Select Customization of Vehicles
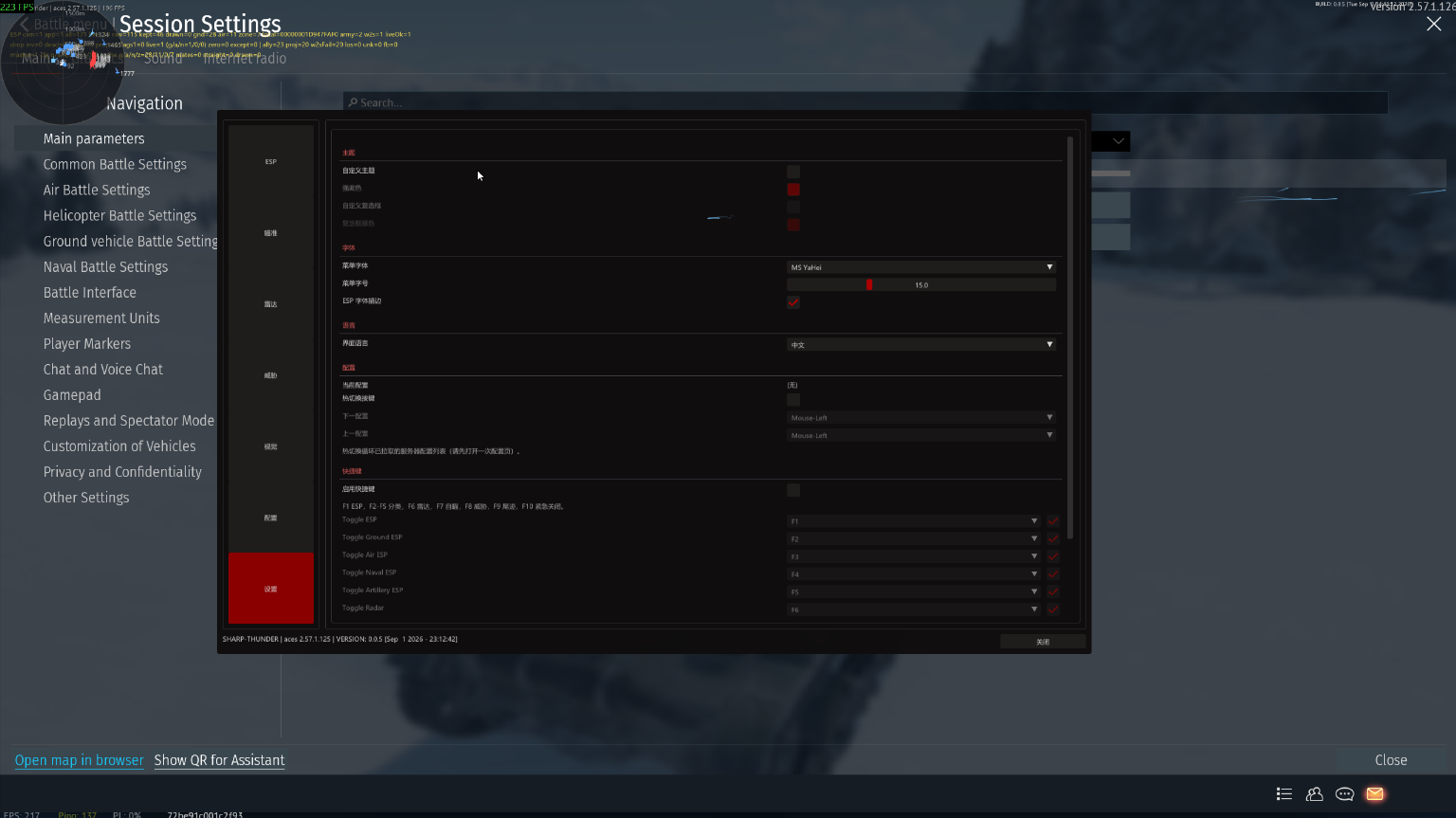 pyautogui.click(x=119, y=445)
